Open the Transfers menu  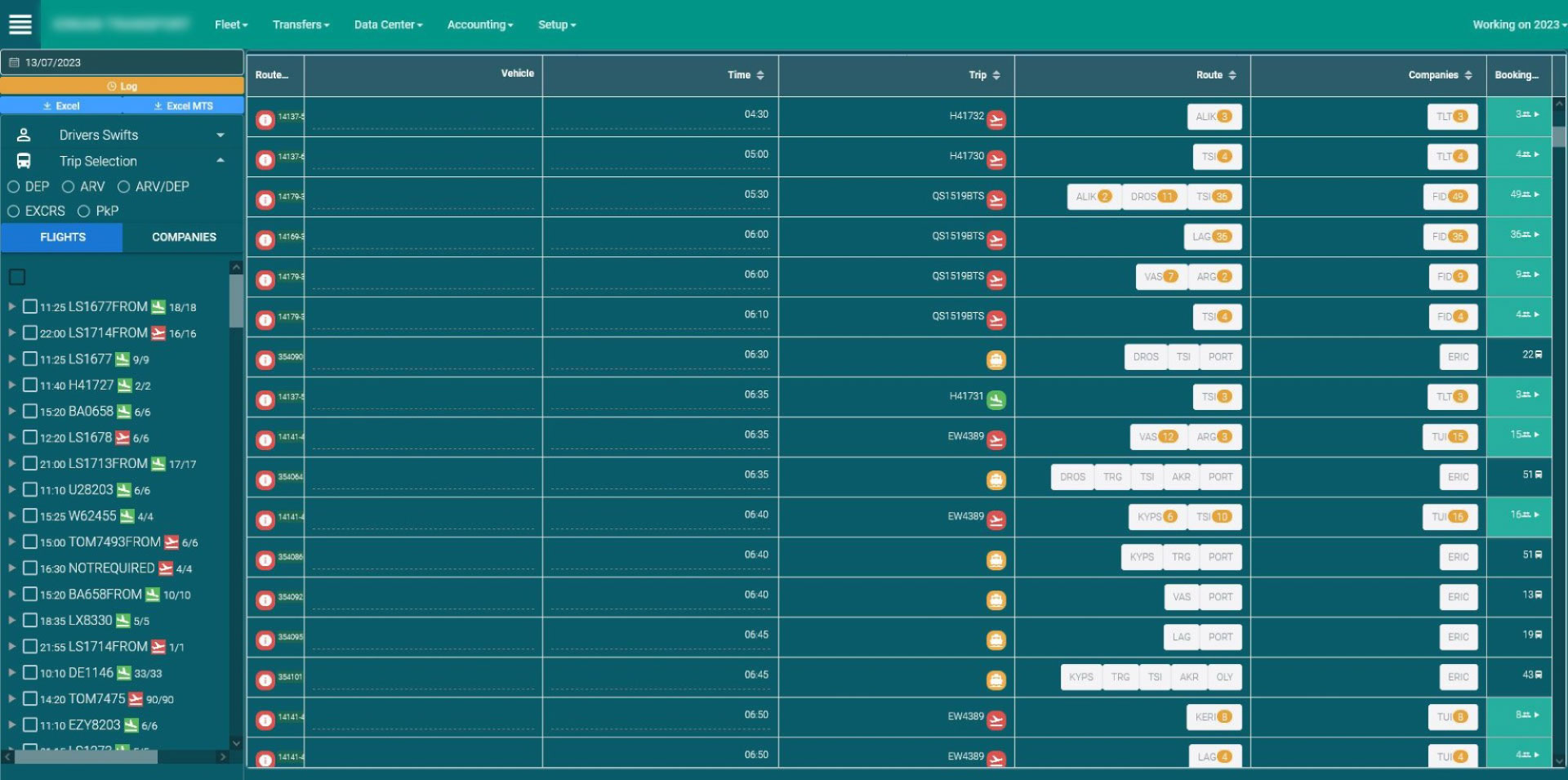pyautogui.click(x=301, y=25)
